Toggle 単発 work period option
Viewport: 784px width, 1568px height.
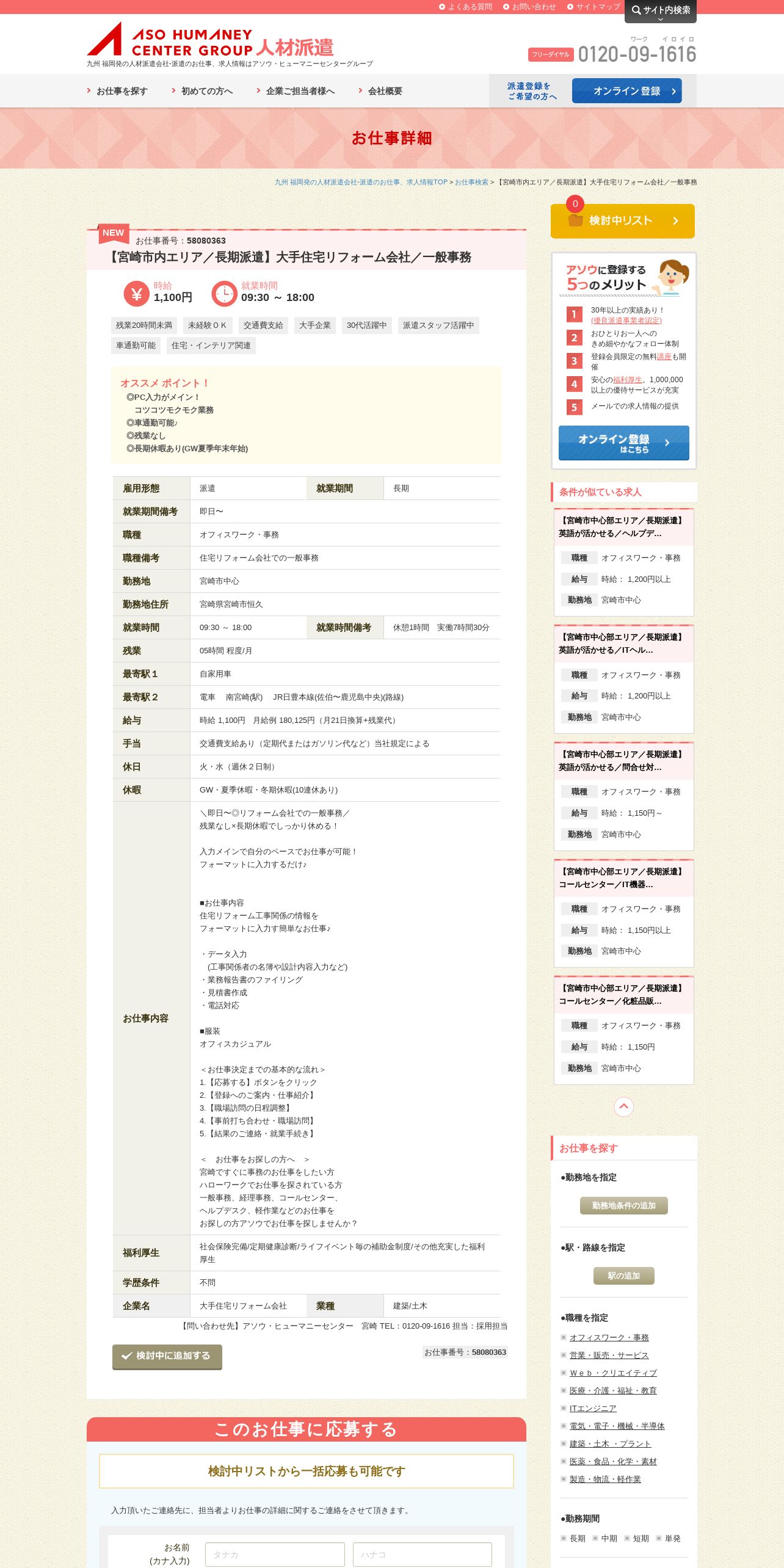(669, 1539)
